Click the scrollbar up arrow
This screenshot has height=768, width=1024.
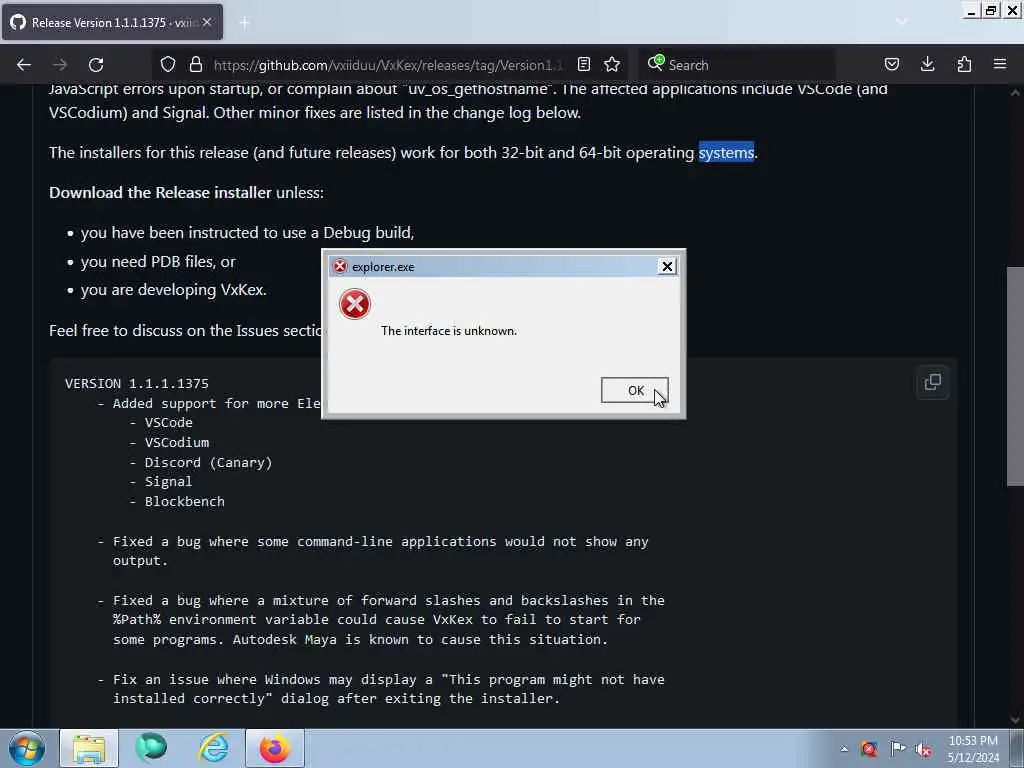pos(1015,93)
